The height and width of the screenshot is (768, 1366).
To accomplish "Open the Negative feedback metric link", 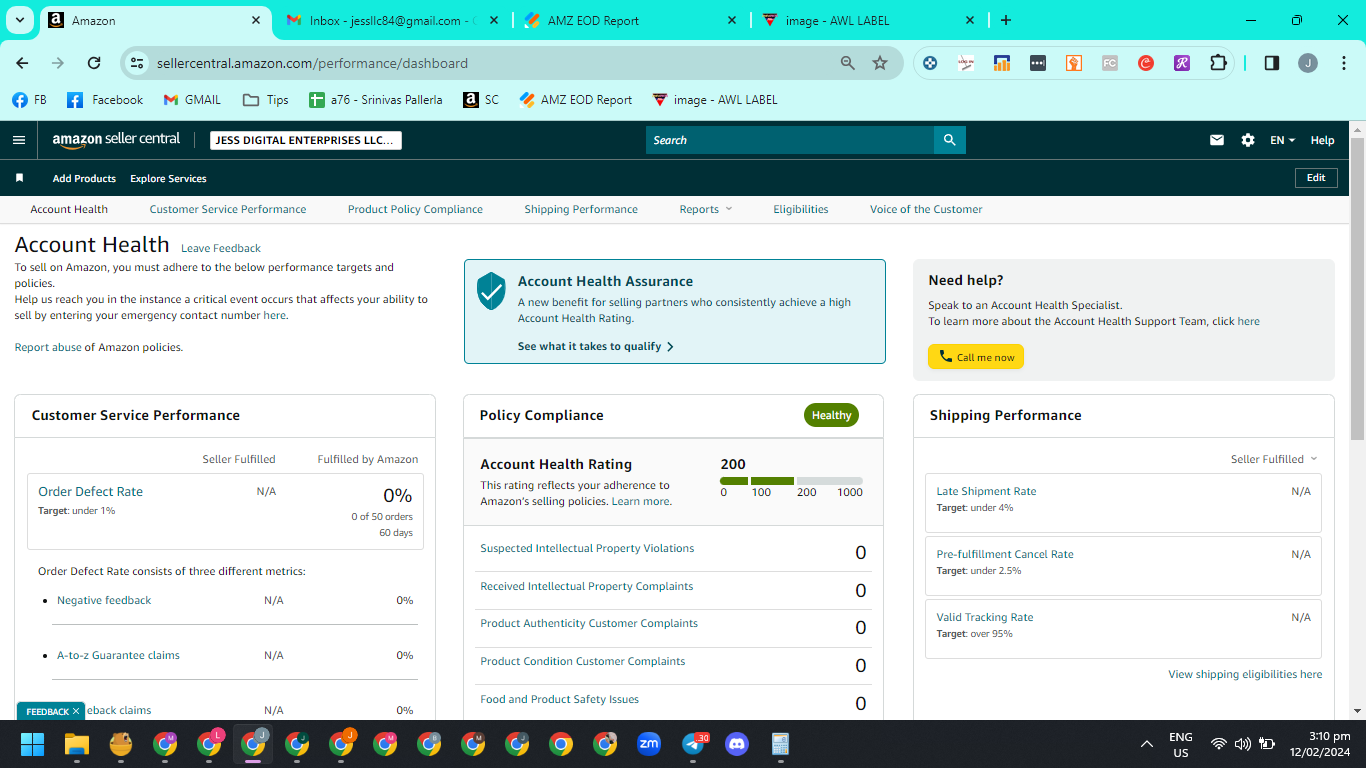I will (x=104, y=600).
